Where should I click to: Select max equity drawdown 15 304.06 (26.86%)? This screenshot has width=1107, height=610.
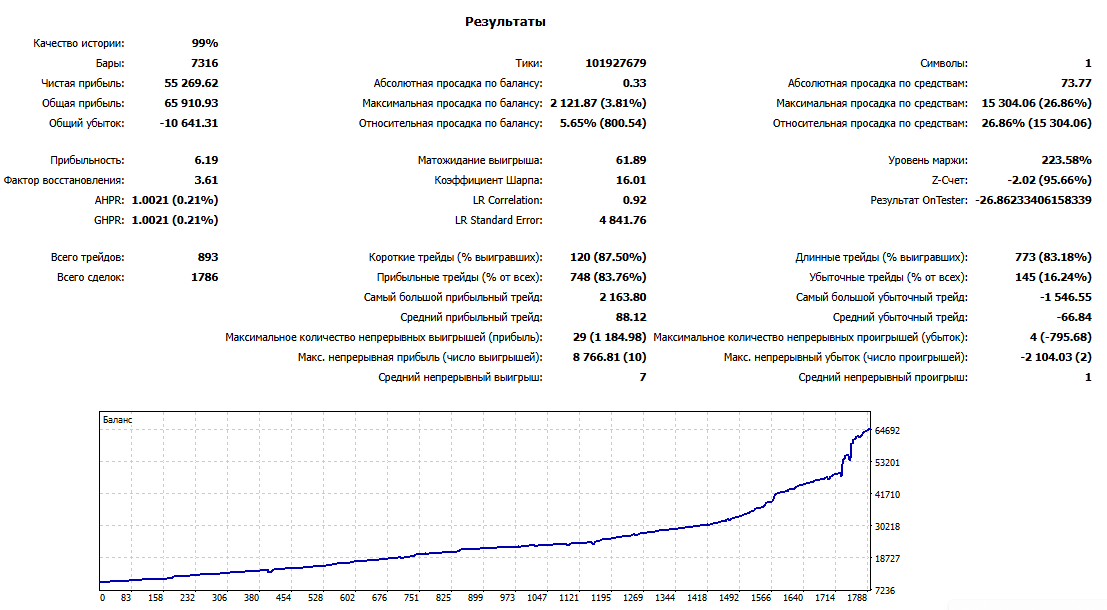tap(1036, 103)
